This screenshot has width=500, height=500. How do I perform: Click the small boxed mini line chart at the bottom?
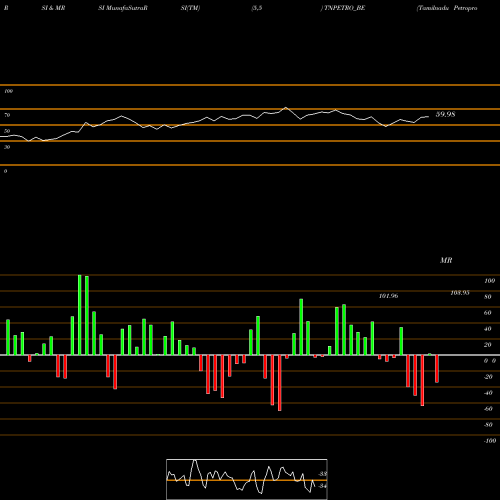click(x=247, y=479)
